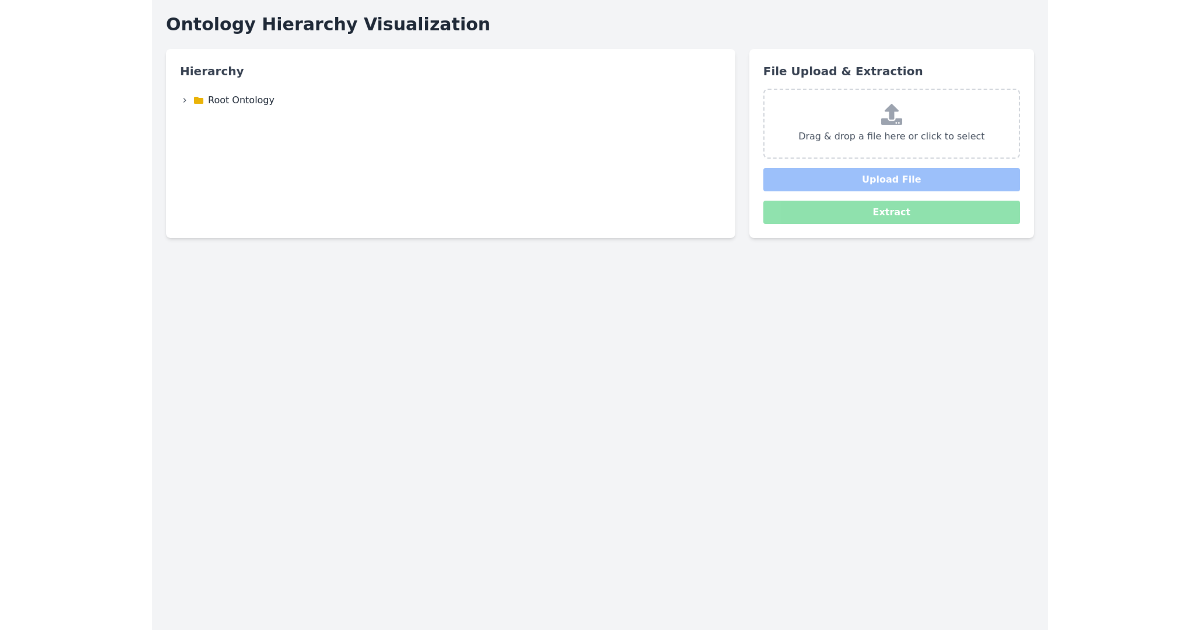1200x630 pixels.
Task: Click the upload tray arrow icon
Action: tap(891, 114)
